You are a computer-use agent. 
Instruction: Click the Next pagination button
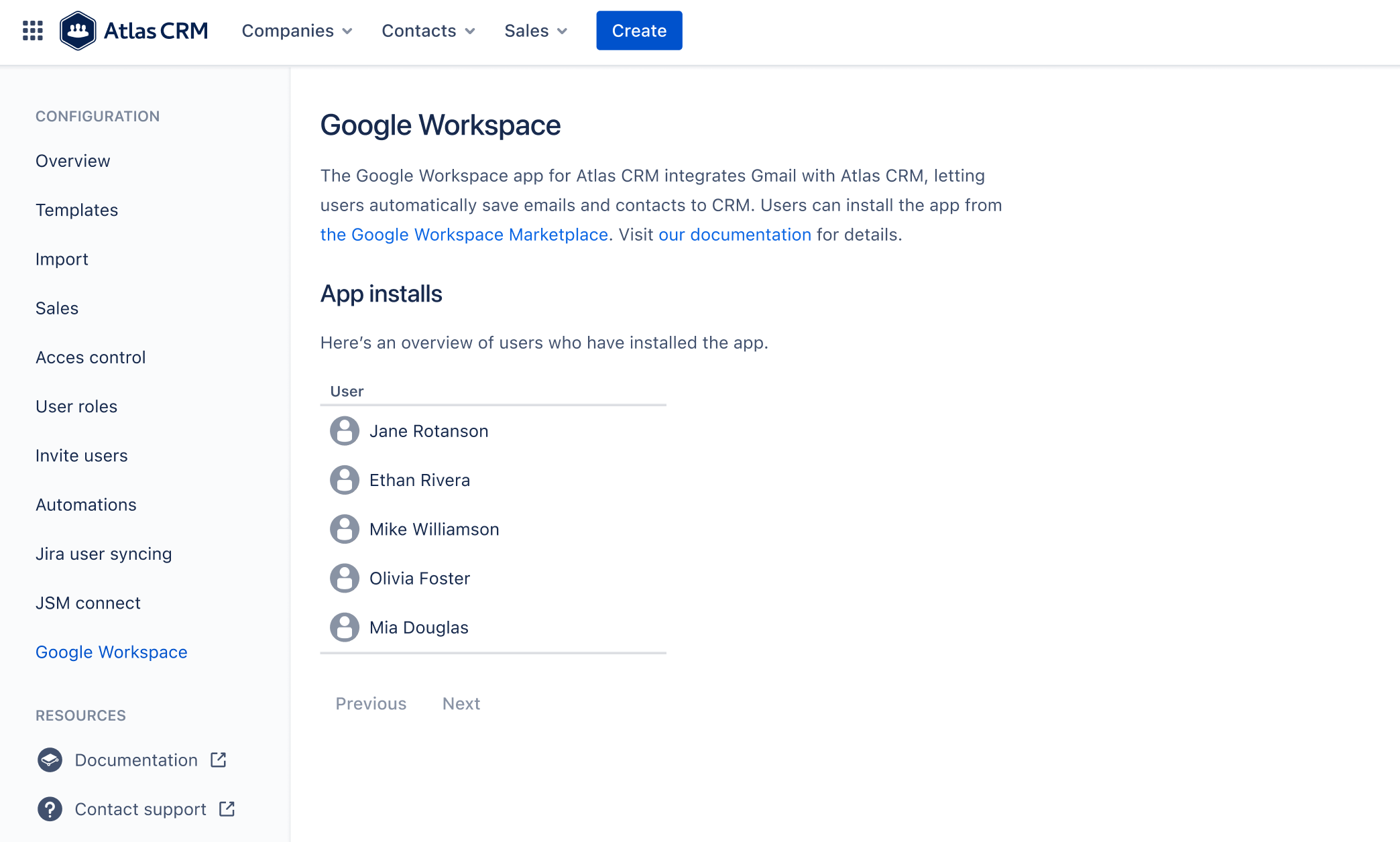point(461,703)
